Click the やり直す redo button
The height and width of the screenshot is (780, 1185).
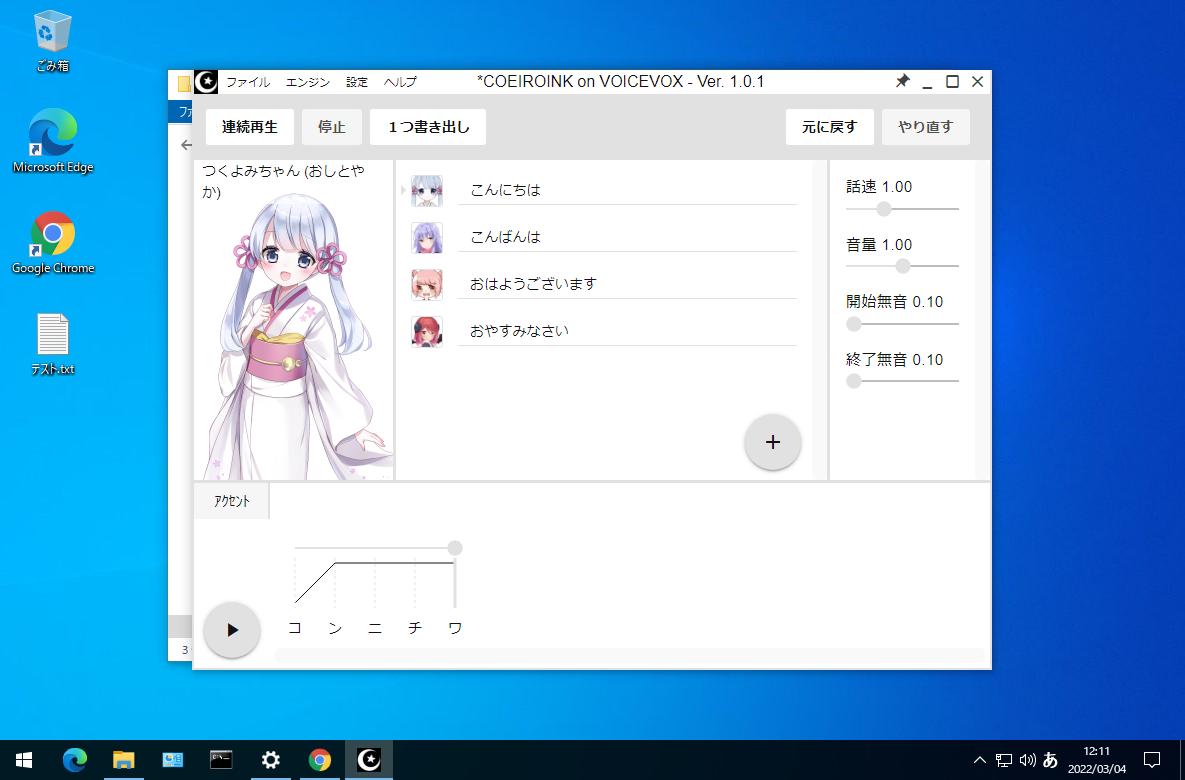(x=925, y=127)
